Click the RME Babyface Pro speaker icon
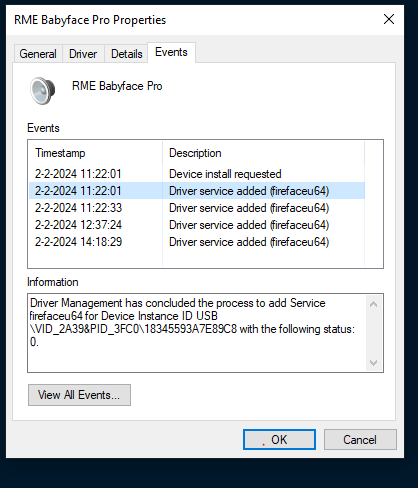This screenshot has height=488, width=418. click(x=43, y=91)
